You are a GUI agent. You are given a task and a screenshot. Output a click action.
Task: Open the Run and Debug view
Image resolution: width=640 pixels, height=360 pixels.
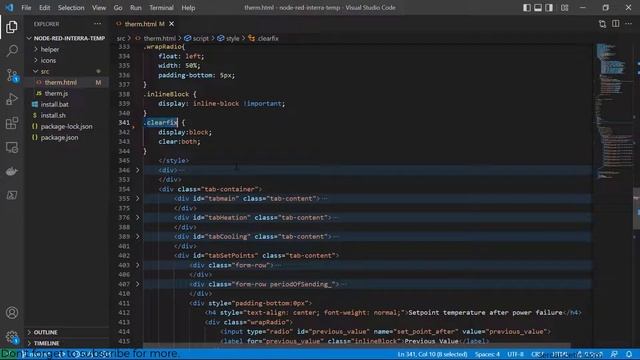click(12, 99)
